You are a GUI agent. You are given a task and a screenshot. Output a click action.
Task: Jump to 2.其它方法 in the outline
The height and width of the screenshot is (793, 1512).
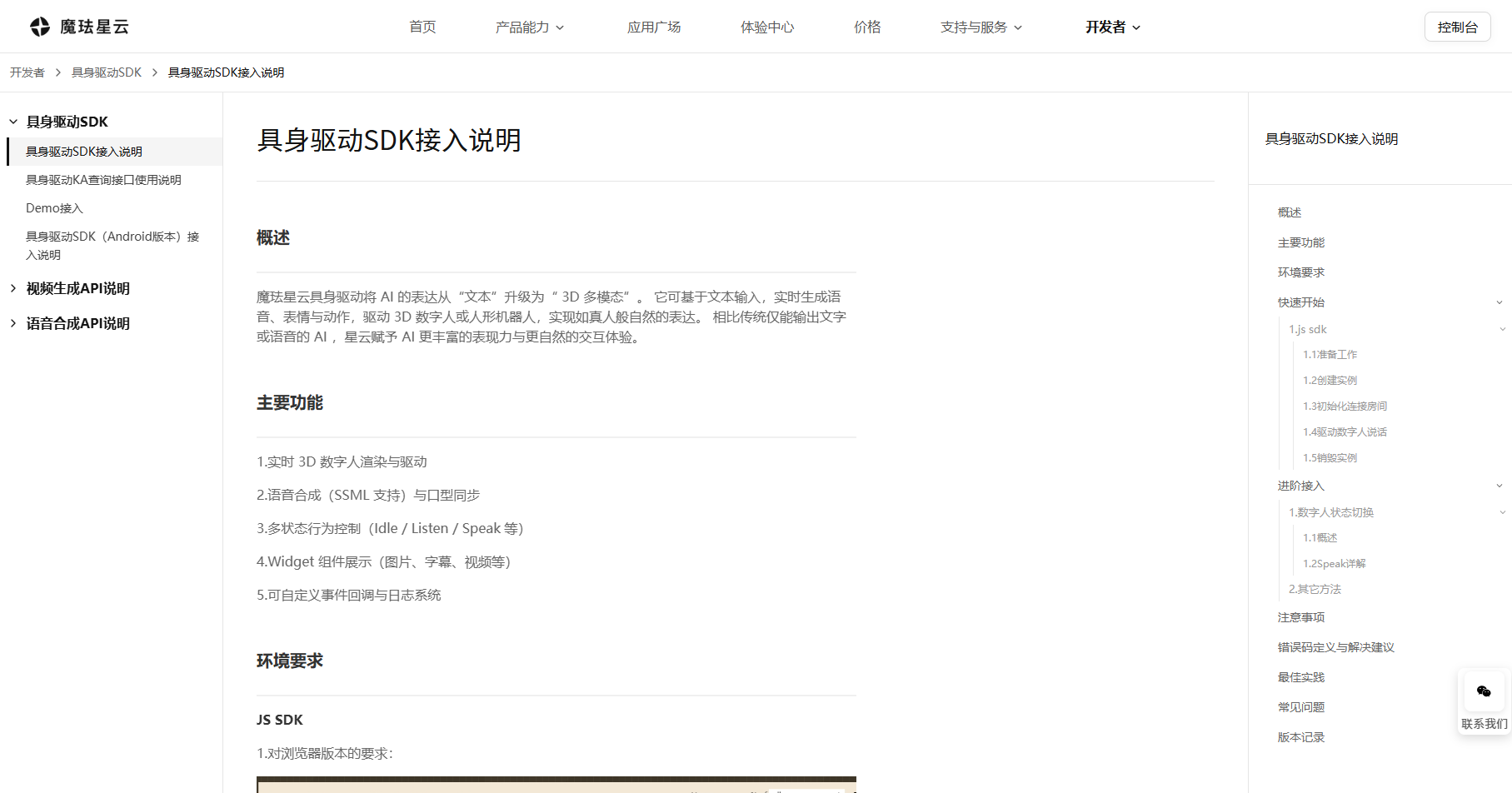(x=1315, y=589)
